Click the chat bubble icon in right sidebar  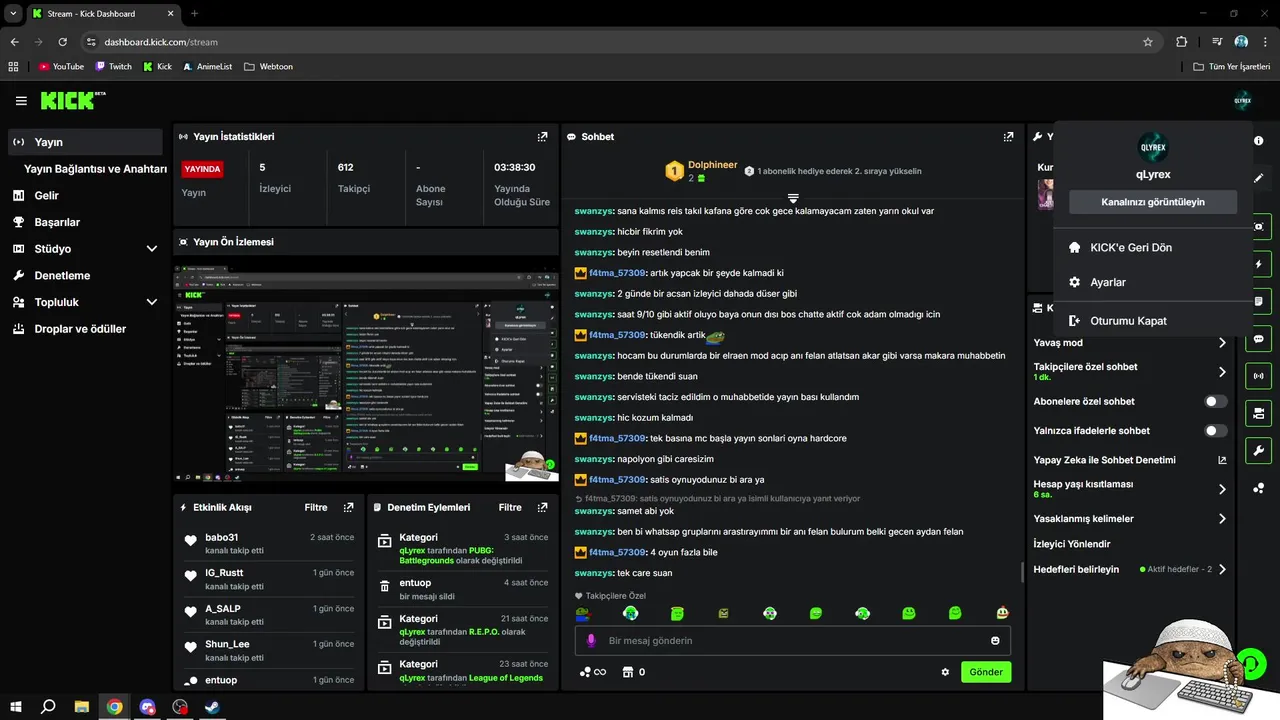[1258, 339]
